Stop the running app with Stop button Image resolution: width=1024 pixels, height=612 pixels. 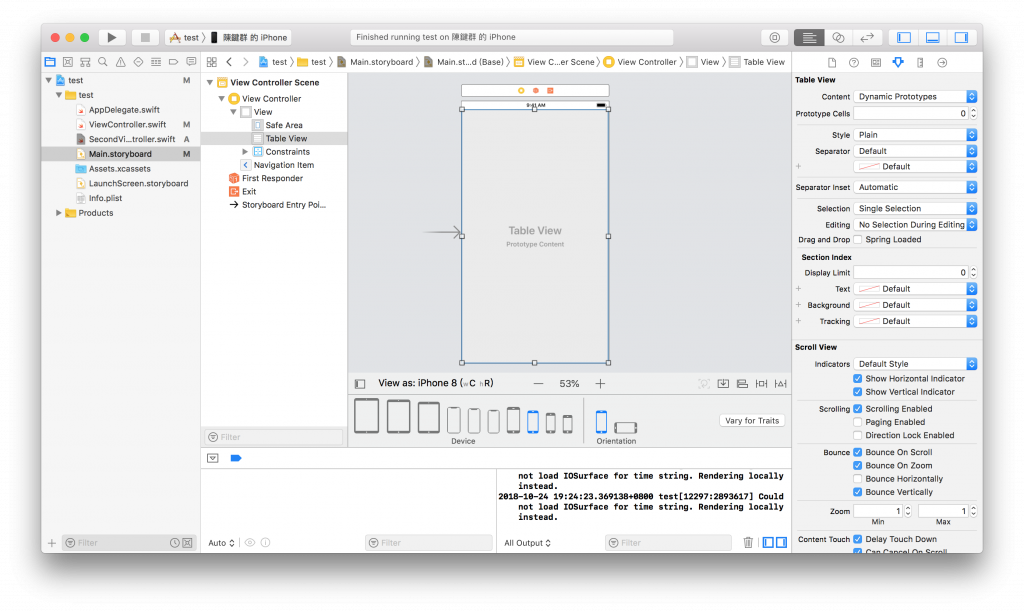(x=145, y=37)
